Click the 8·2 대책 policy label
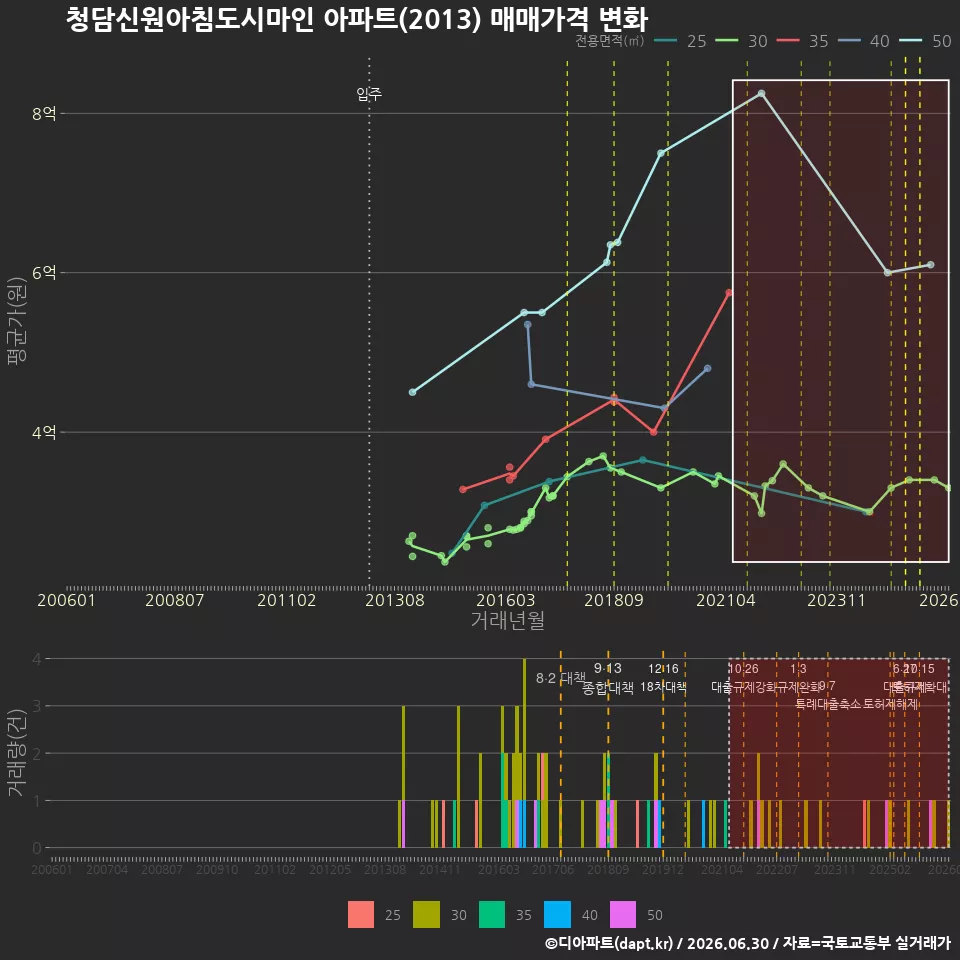Viewport: 960px width, 960px height. tap(560, 678)
